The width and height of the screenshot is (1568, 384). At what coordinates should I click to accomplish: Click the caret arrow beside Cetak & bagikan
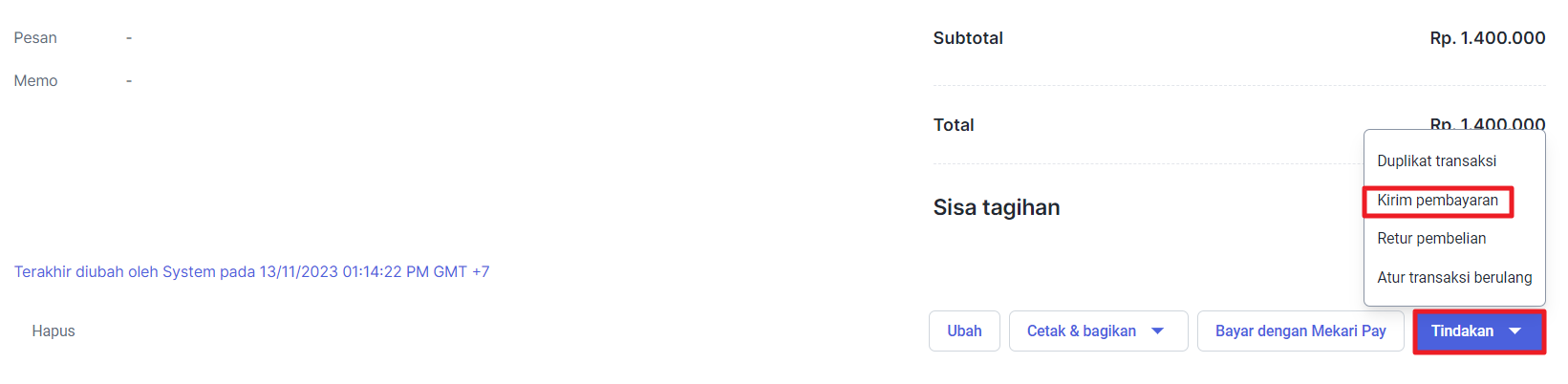1157,331
